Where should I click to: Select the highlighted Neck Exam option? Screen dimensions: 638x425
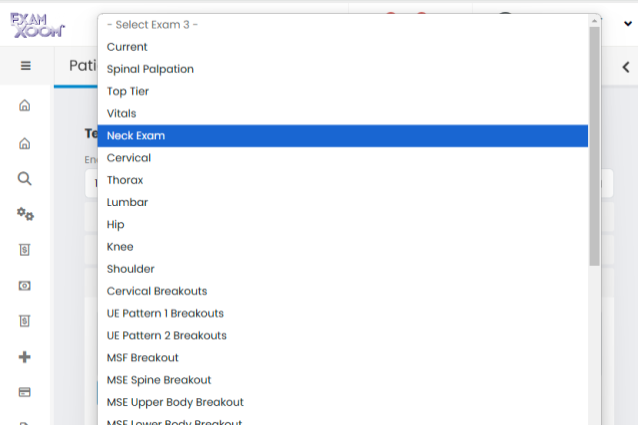click(x=136, y=135)
